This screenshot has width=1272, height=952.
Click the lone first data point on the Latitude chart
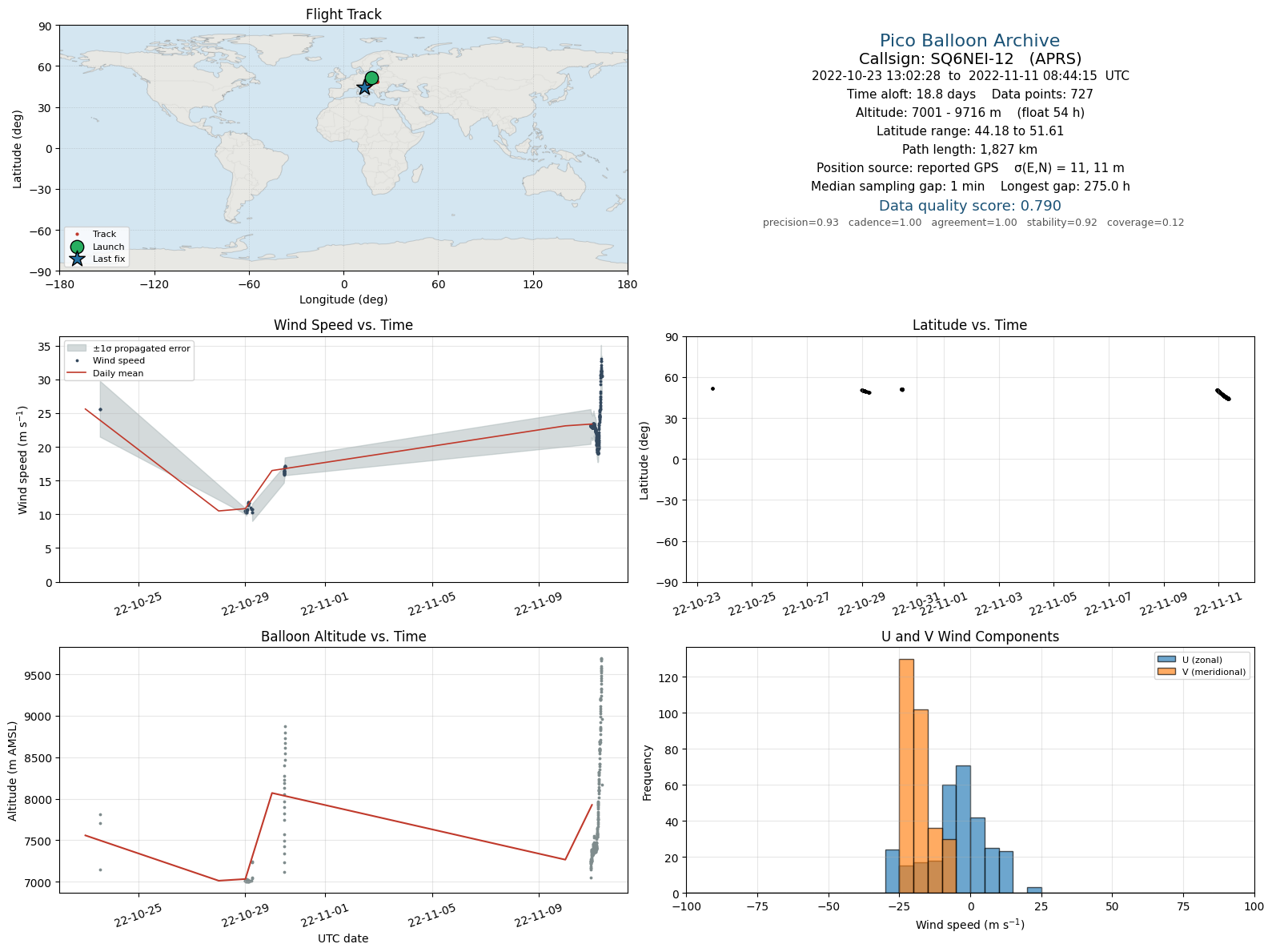tap(712, 389)
